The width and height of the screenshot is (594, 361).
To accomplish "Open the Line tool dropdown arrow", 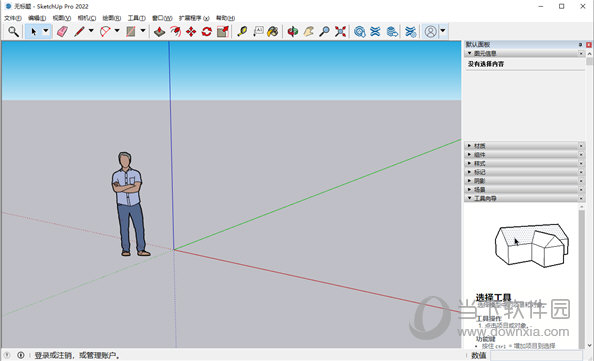I will [91, 31].
